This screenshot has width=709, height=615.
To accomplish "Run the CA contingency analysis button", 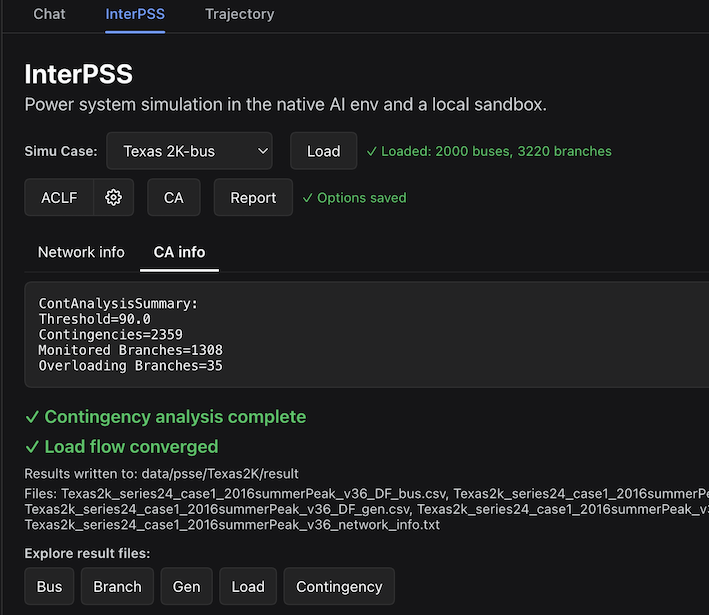I will pos(174,197).
